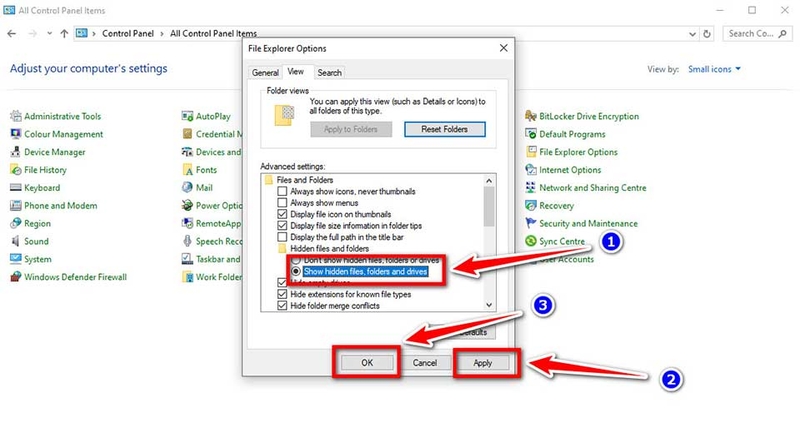The image size is (800, 448).
Task: Open the Administrative Tools icon
Action: pos(16,116)
